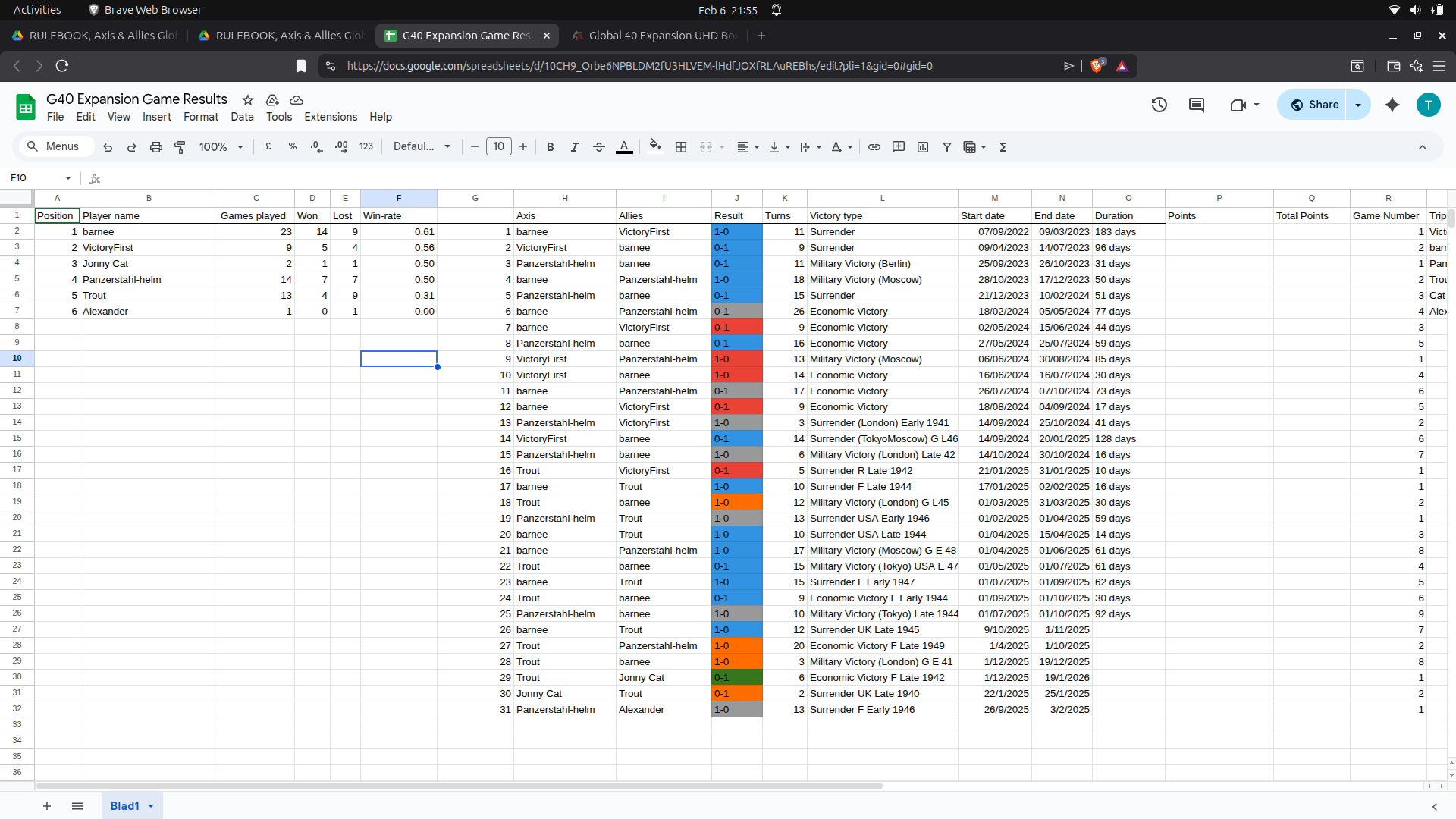Create a filter

pyautogui.click(x=946, y=146)
